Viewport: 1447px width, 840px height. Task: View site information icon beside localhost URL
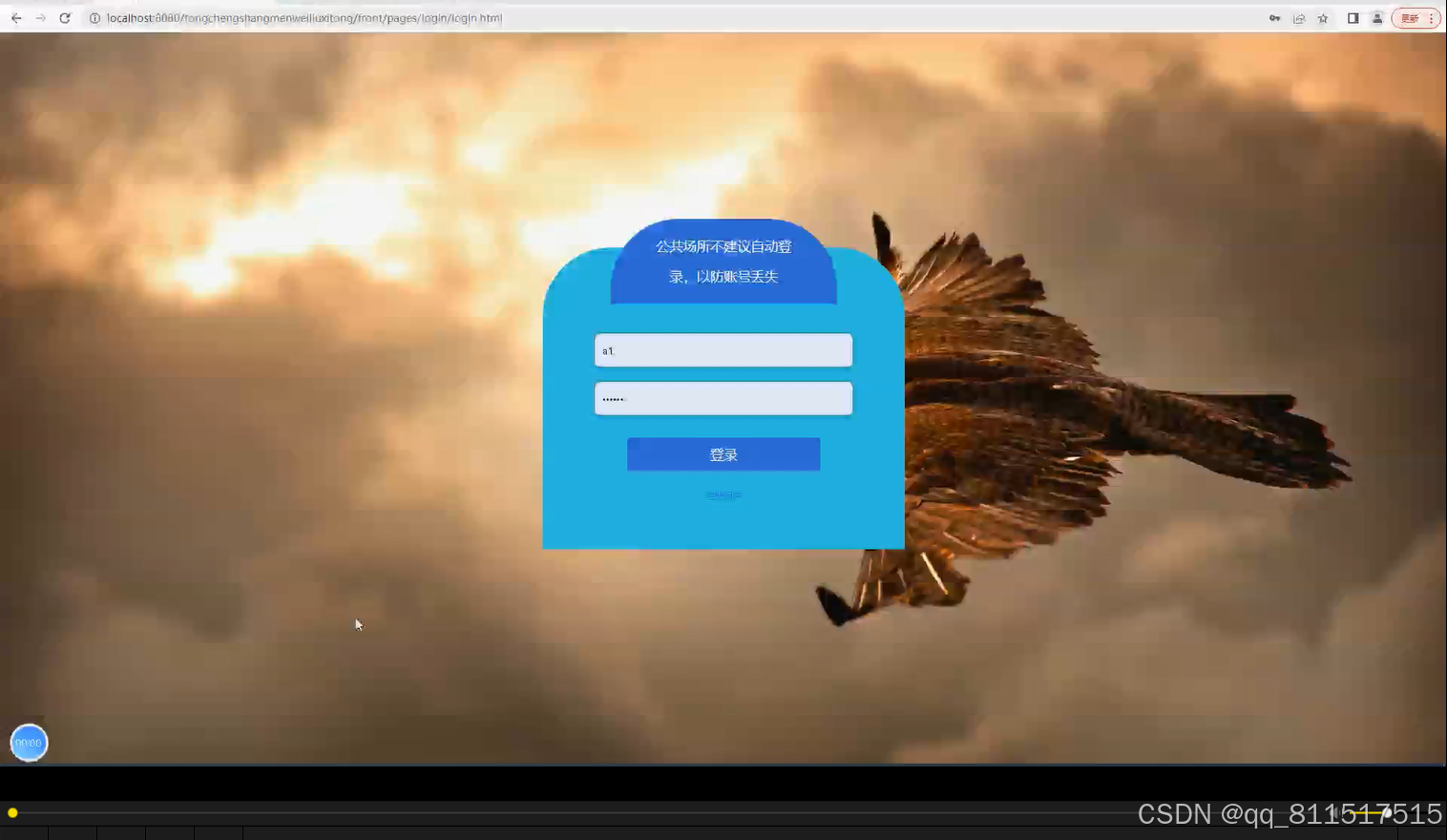(94, 18)
